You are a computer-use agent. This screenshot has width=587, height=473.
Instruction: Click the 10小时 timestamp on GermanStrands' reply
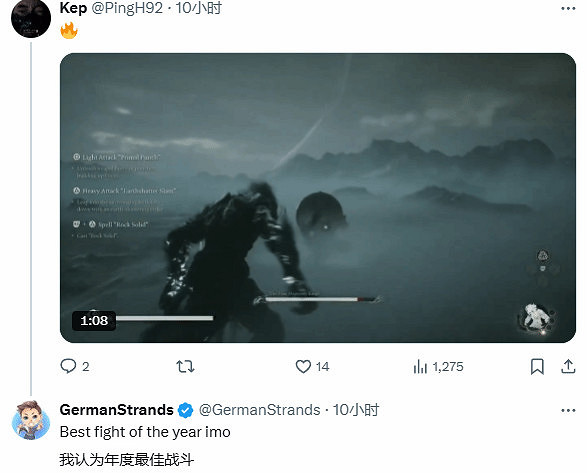[356, 410]
